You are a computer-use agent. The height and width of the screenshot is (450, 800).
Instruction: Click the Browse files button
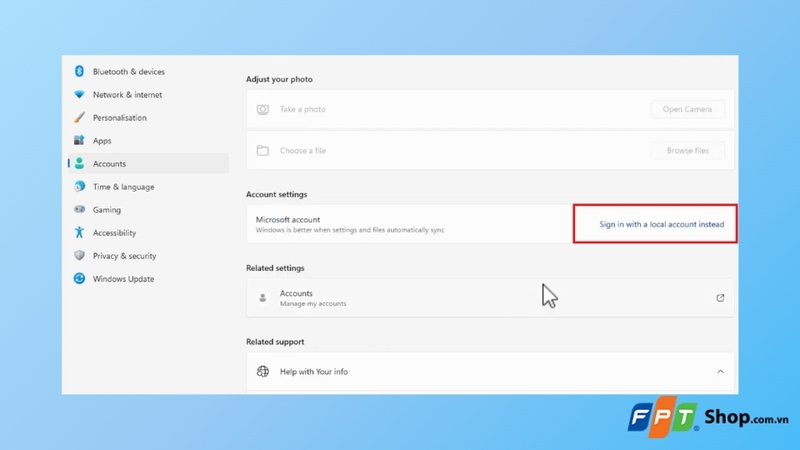pos(687,151)
